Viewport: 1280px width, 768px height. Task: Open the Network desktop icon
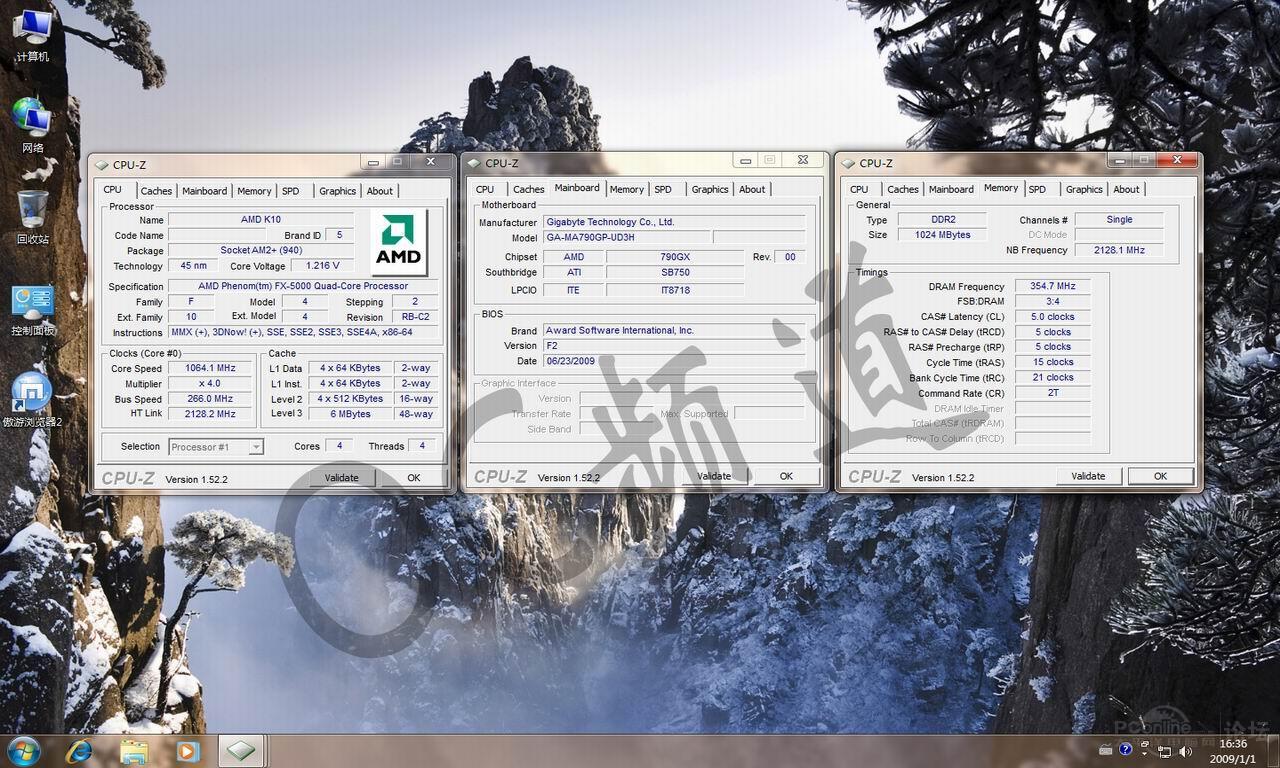pos(33,125)
